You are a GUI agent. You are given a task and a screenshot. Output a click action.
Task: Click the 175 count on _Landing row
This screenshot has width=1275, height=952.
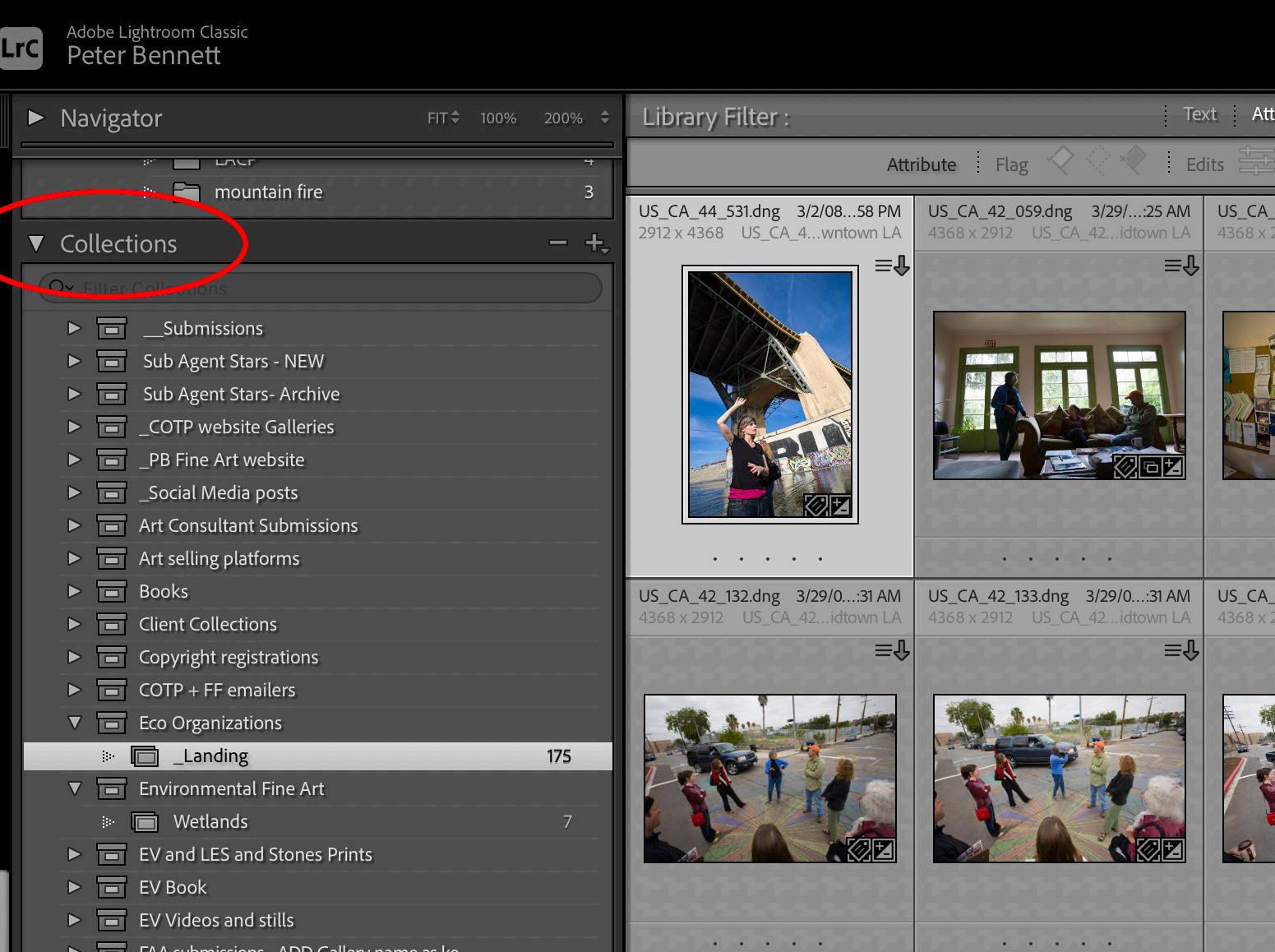coord(559,756)
